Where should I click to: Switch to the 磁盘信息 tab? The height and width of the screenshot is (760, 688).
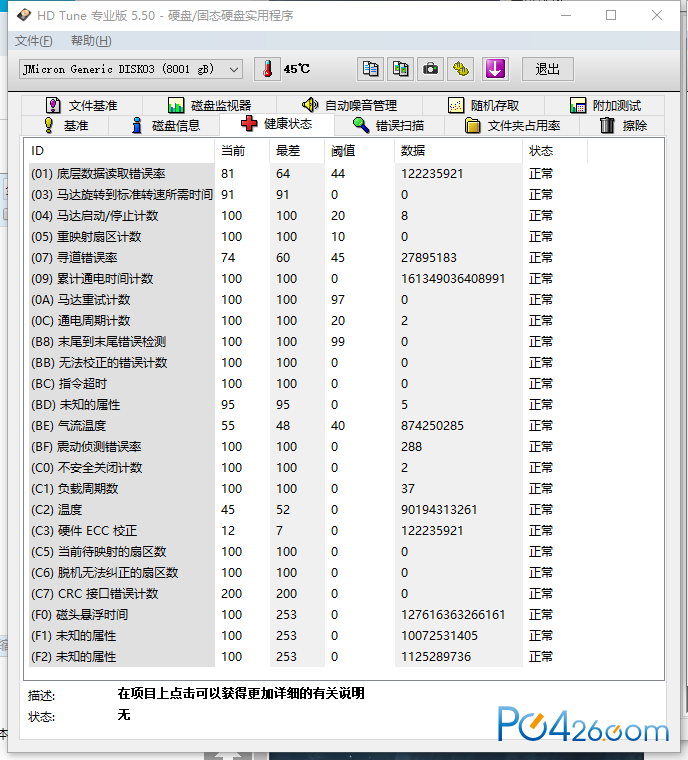165,126
